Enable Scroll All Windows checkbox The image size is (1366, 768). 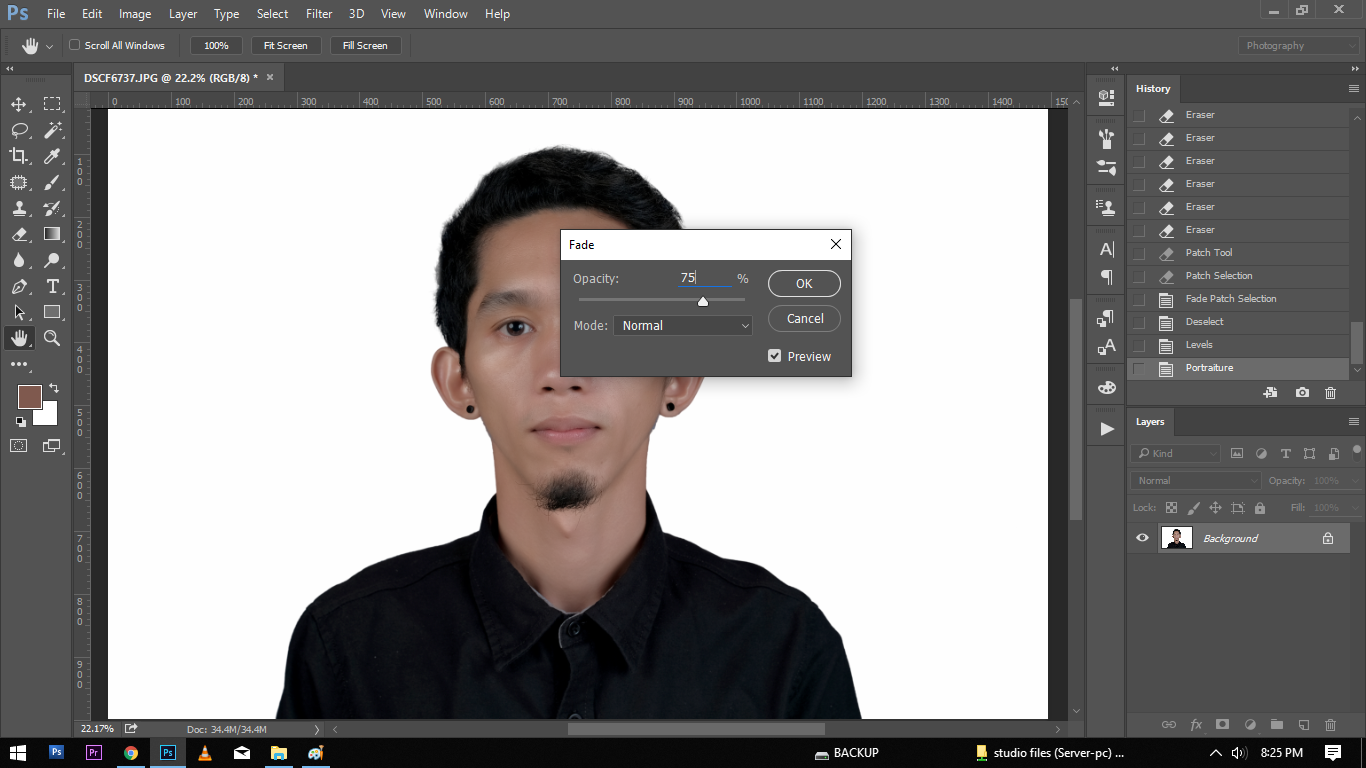(x=74, y=45)
